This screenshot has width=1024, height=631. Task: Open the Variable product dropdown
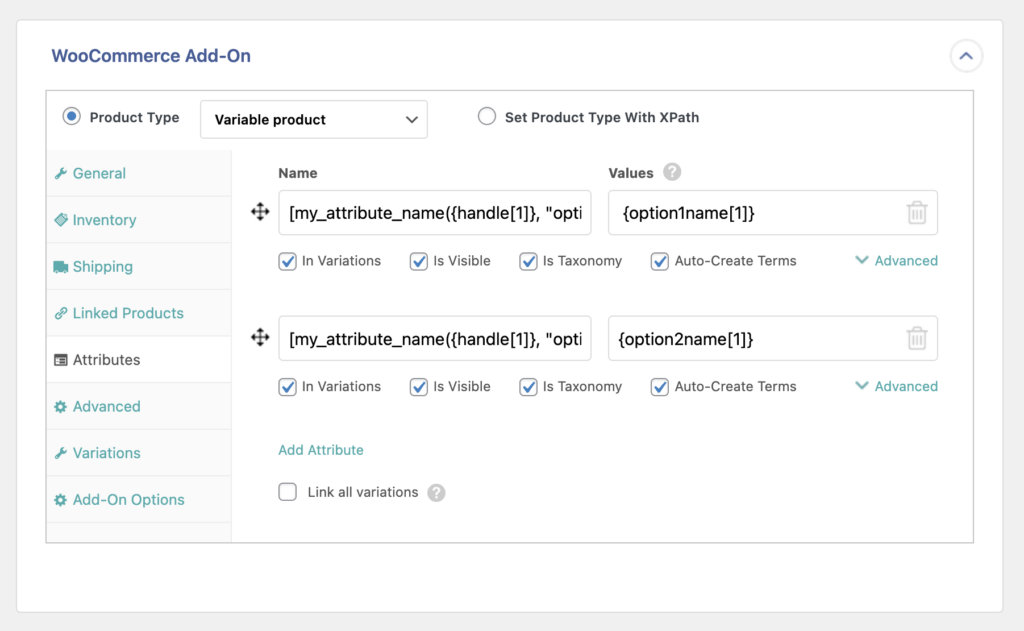point(313,118)
